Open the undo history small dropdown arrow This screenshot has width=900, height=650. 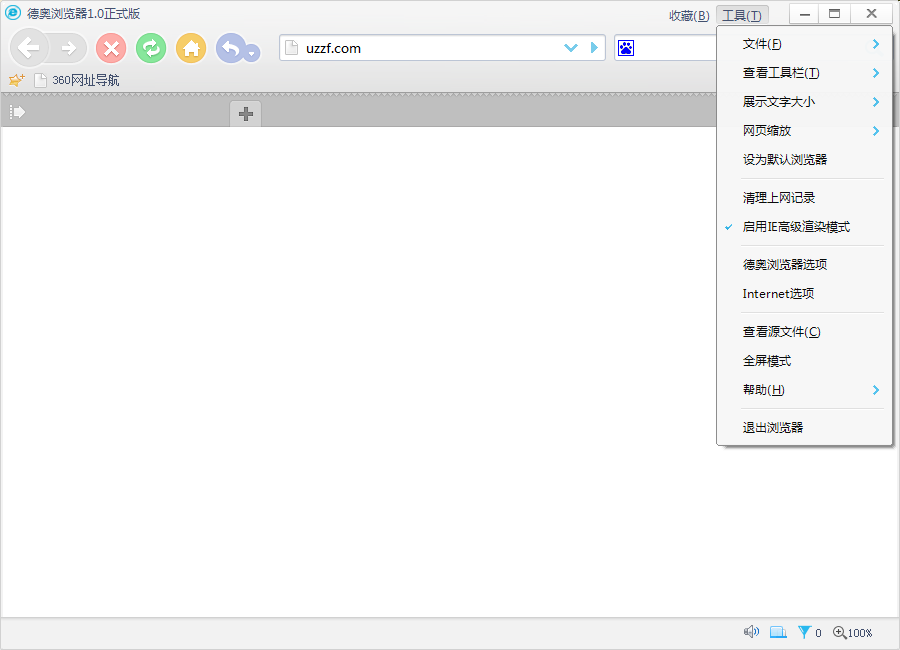(252, 53)
